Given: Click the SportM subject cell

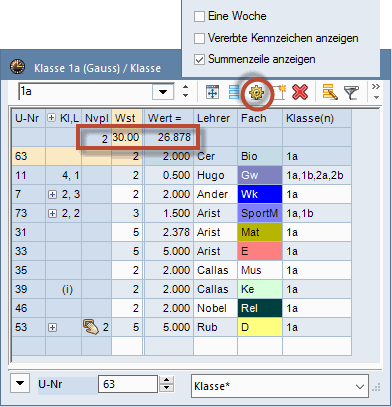Looking at the screenshot, I should (260, 213).
